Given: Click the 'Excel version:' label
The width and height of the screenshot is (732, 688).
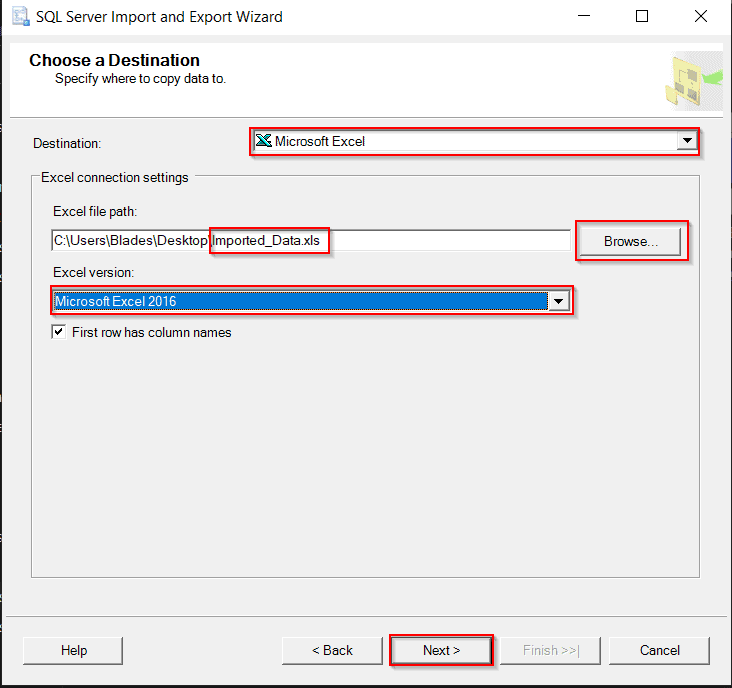Looking at the screenshot, I should [x=93, y=272].
